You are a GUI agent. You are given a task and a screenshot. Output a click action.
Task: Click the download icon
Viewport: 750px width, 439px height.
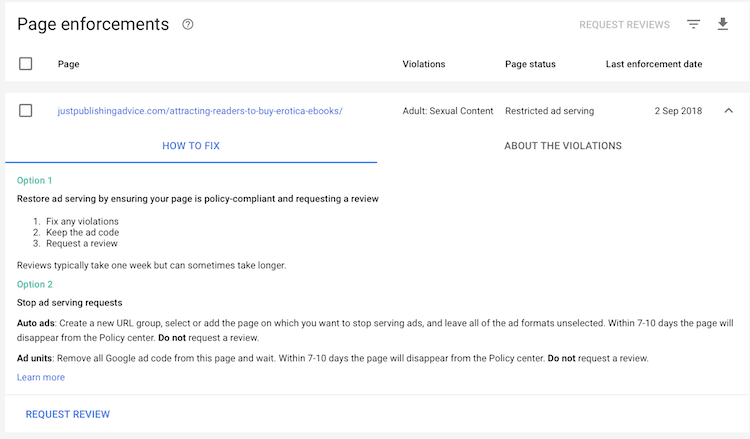[723, 25]
